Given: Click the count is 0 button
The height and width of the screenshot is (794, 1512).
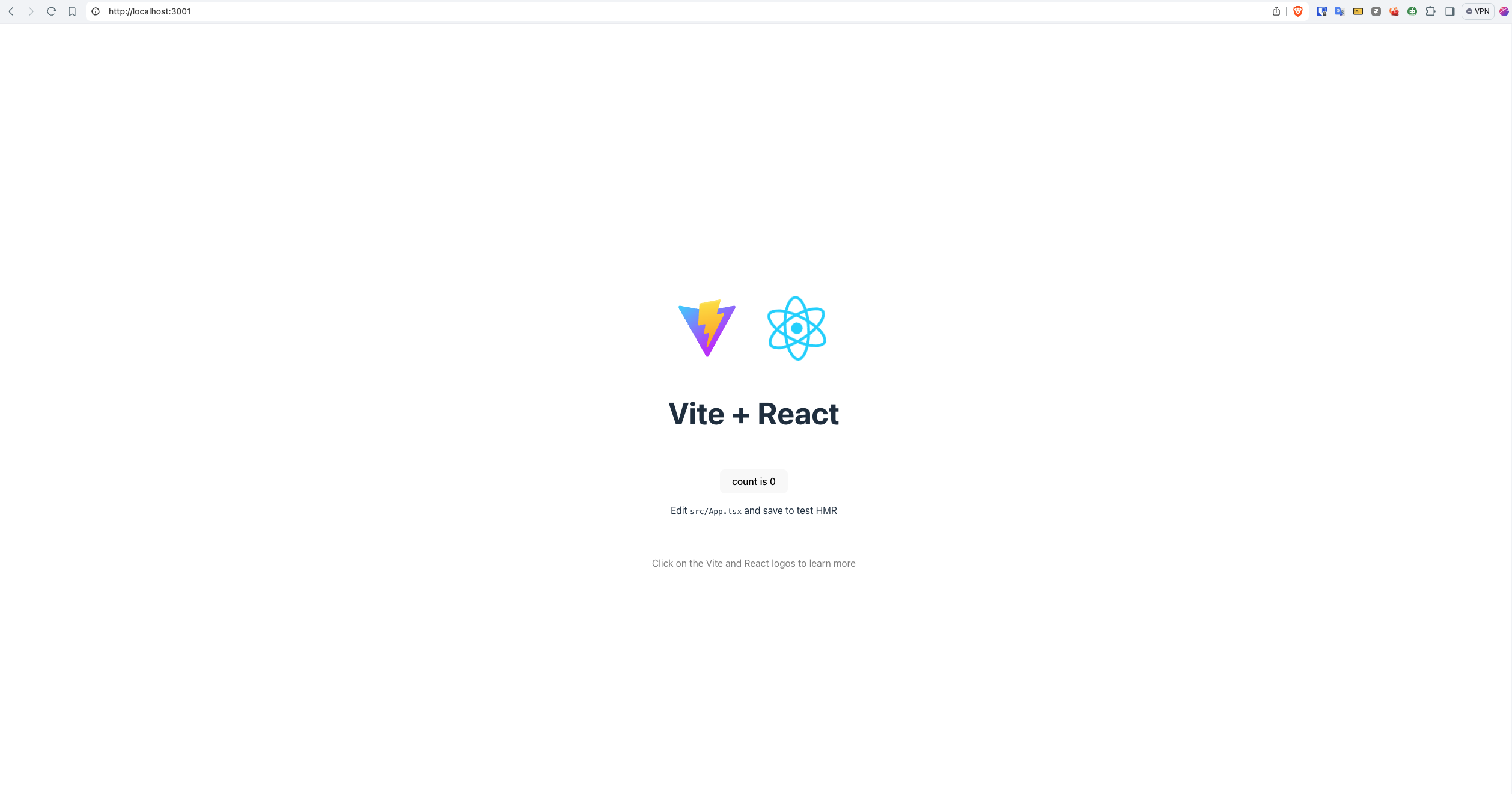Looking at the screenshot, I should (753, 481).
